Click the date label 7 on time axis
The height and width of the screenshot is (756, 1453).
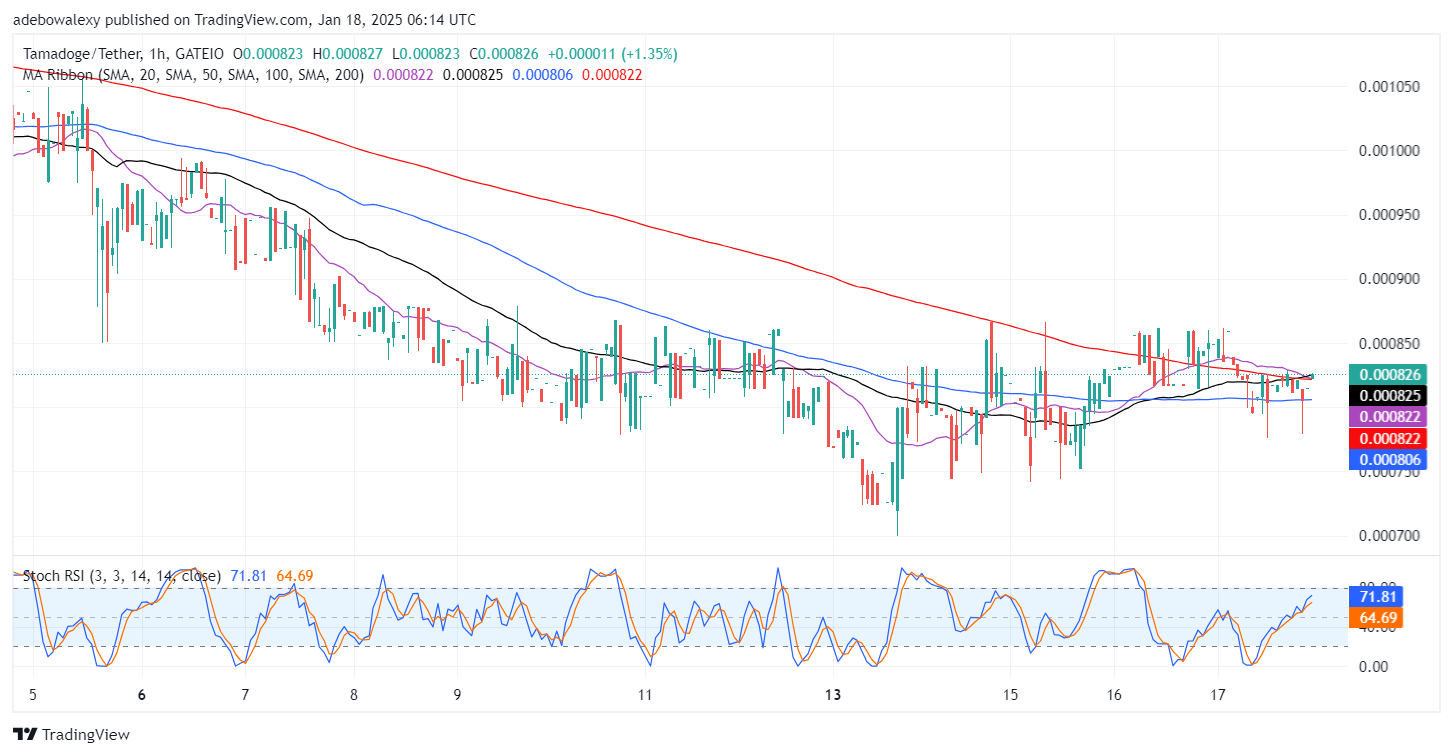(x=245, y=695)
